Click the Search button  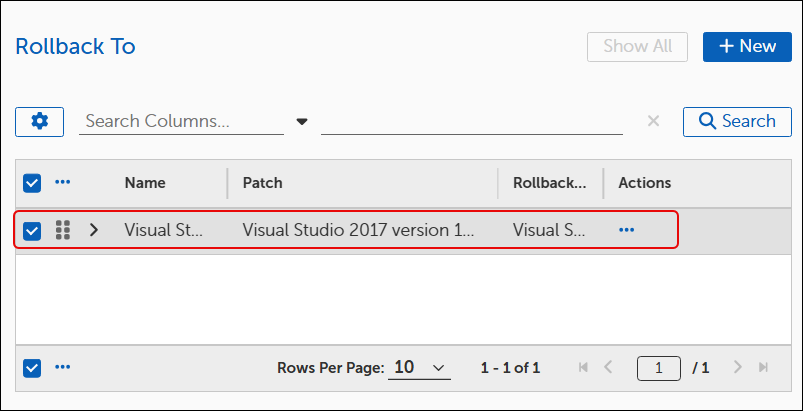click(737, 122)
